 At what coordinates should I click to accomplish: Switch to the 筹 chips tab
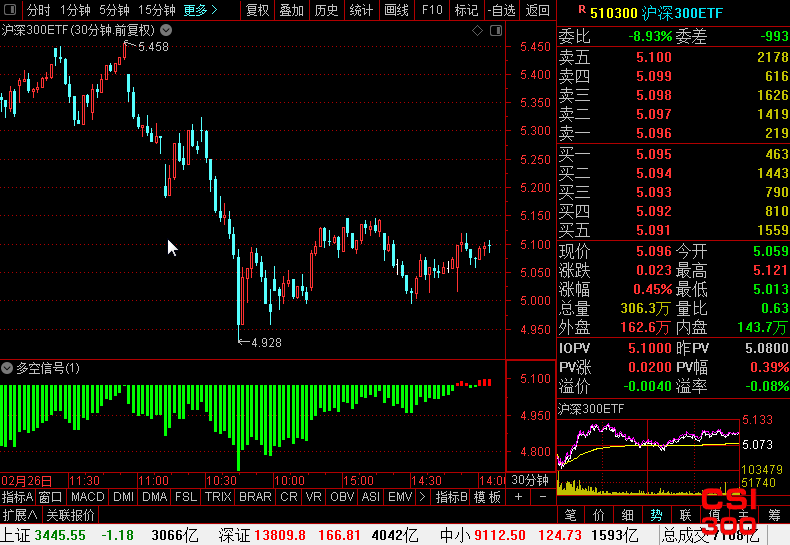click(774, 515)
